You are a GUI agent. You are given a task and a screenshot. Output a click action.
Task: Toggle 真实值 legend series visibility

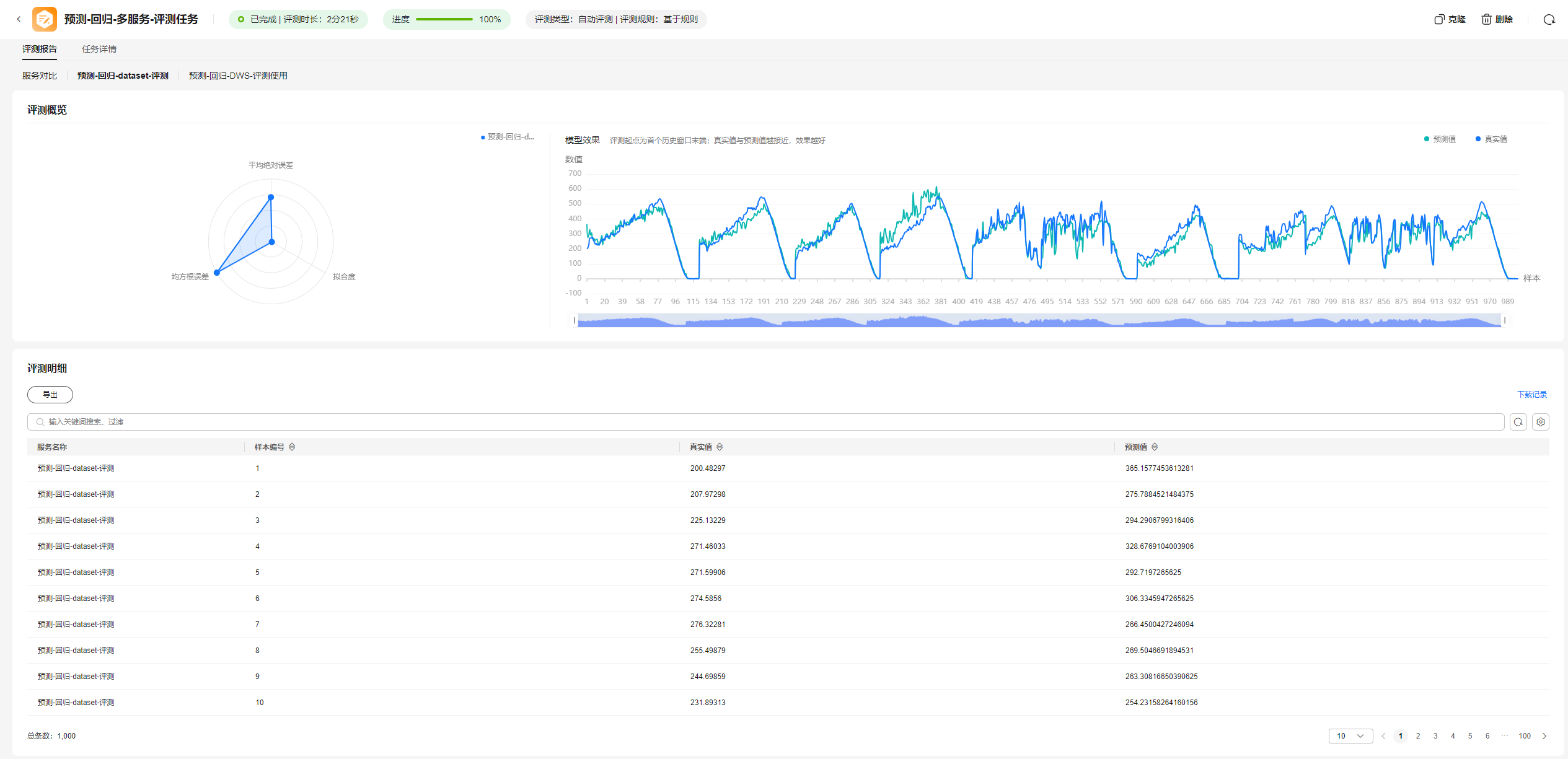tap(1491, 139)
